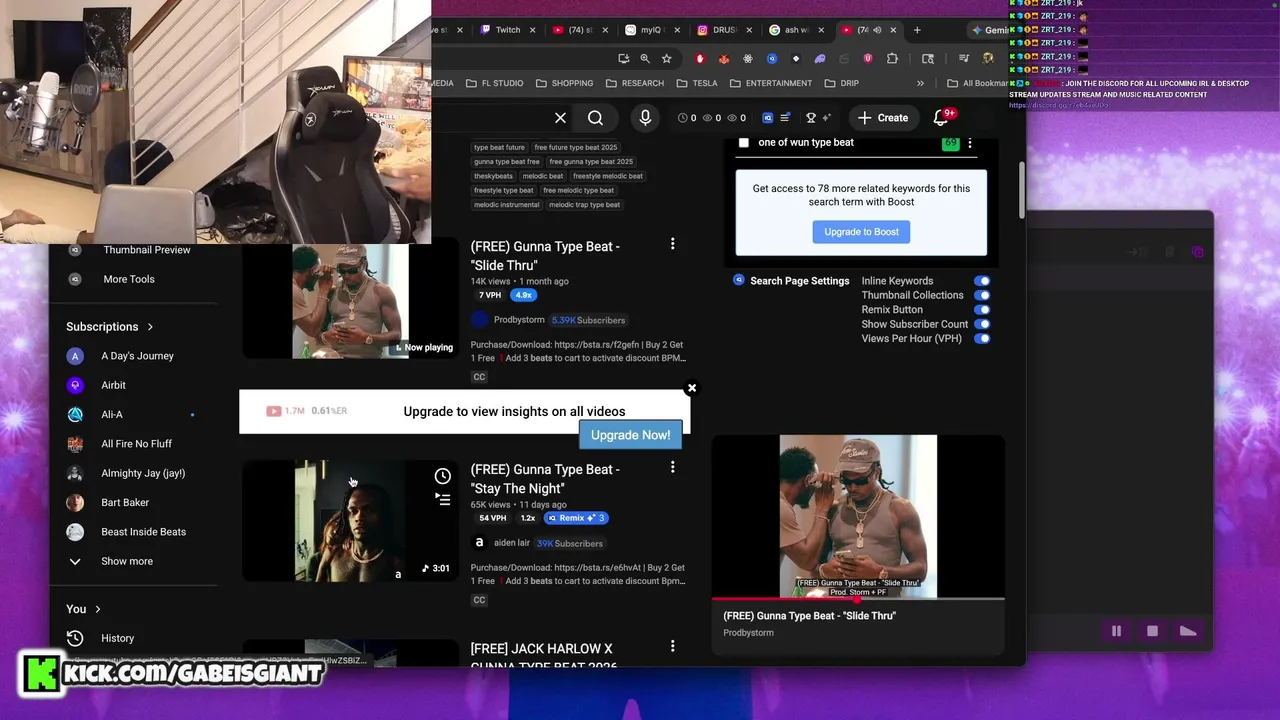This screenshot has width=1280, height=720.
Task: Open the mini player Slide Thru preview
Action: (858, 516)
